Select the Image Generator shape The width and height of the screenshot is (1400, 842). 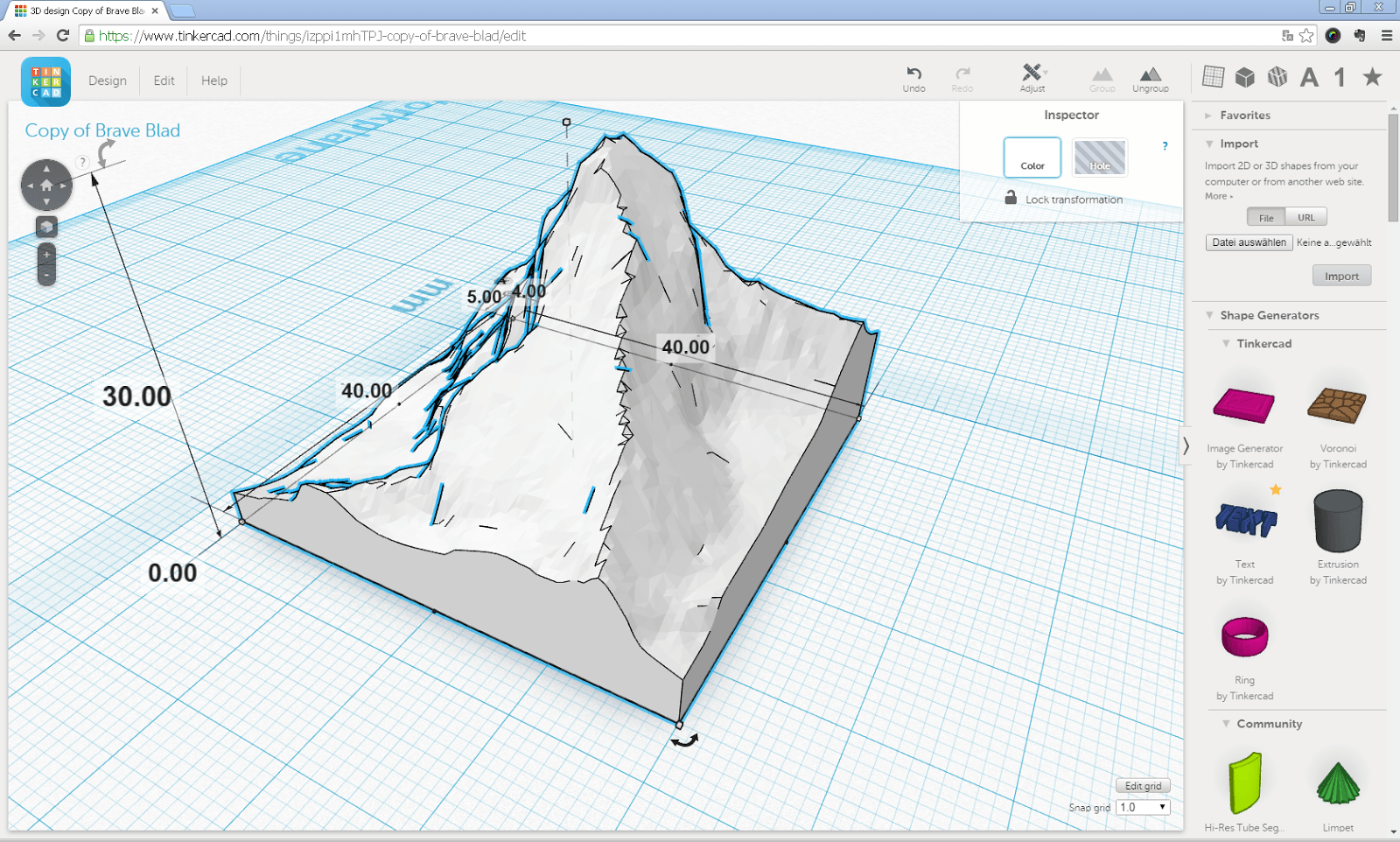tap(1244, 407)
